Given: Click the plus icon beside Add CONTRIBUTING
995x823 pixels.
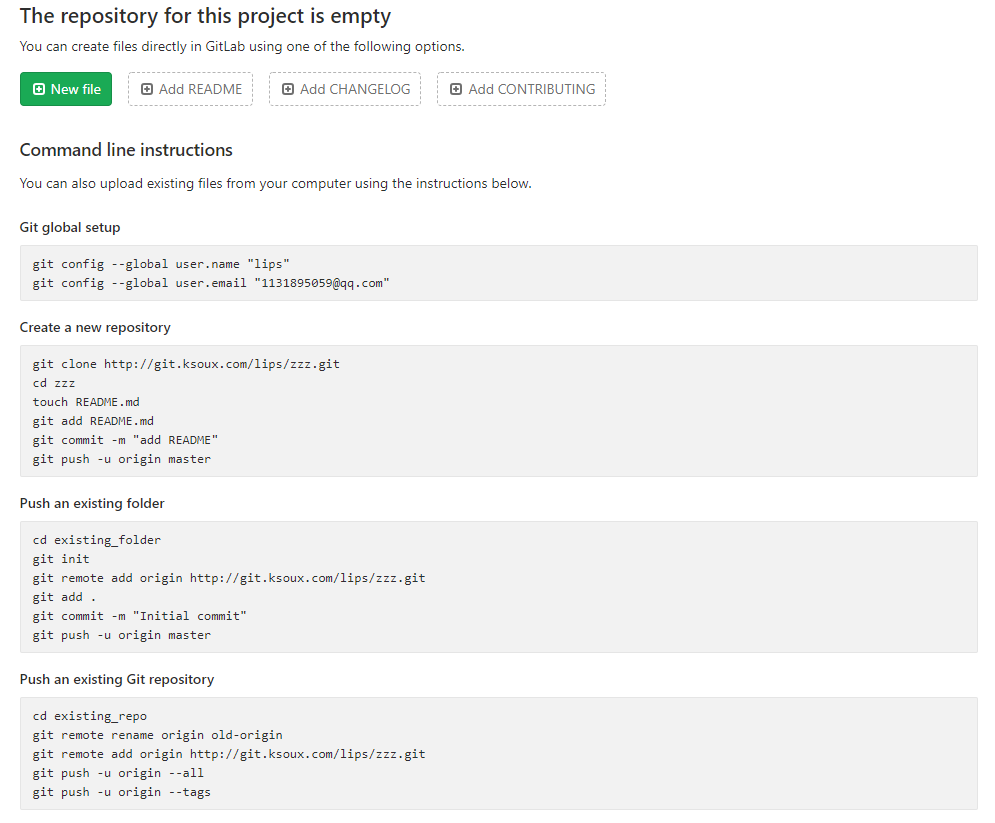Looking at the screenshot, I should (456, 89).
